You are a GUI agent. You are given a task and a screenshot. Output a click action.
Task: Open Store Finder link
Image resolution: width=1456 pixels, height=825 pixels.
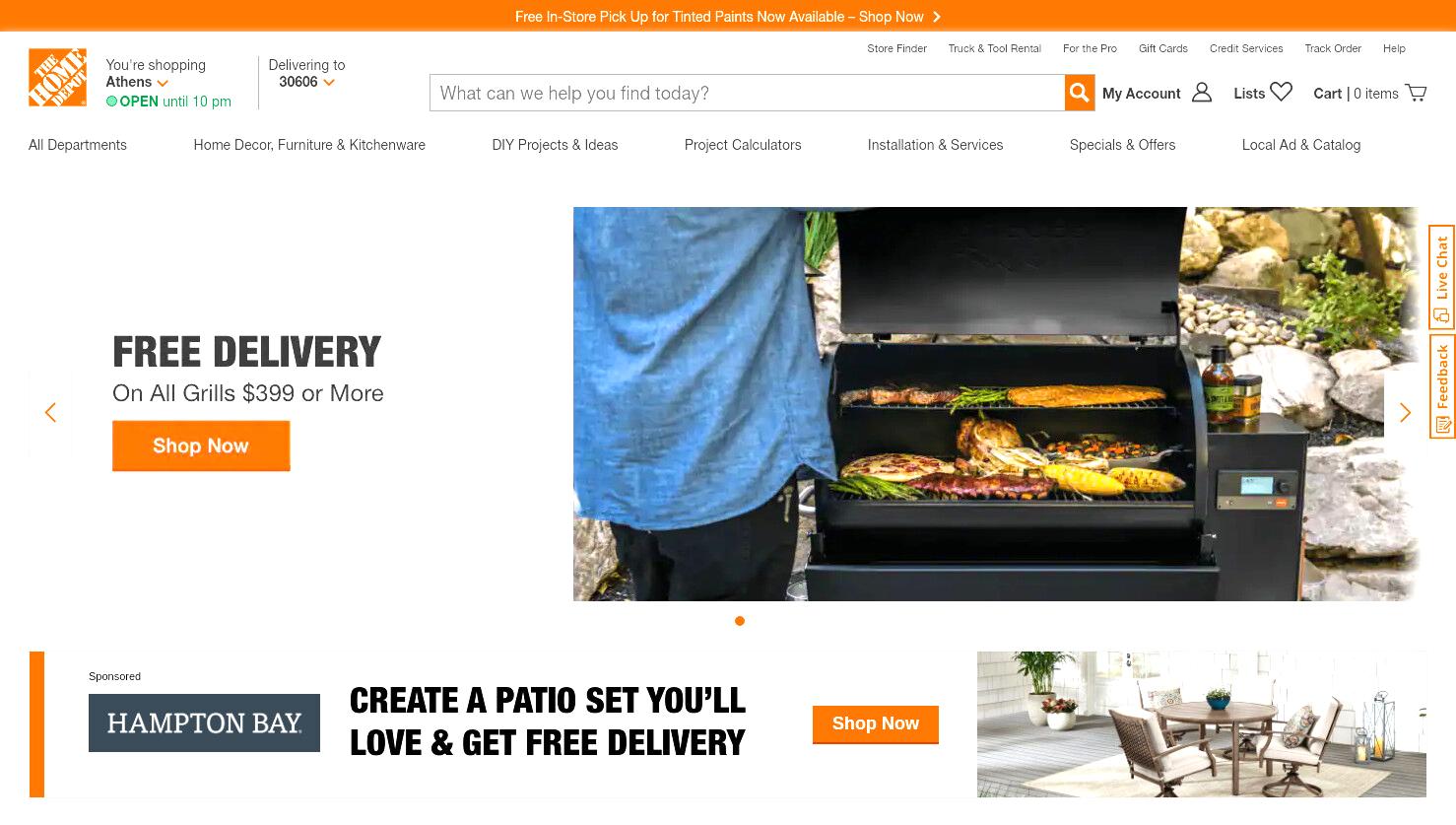[896, 48]
